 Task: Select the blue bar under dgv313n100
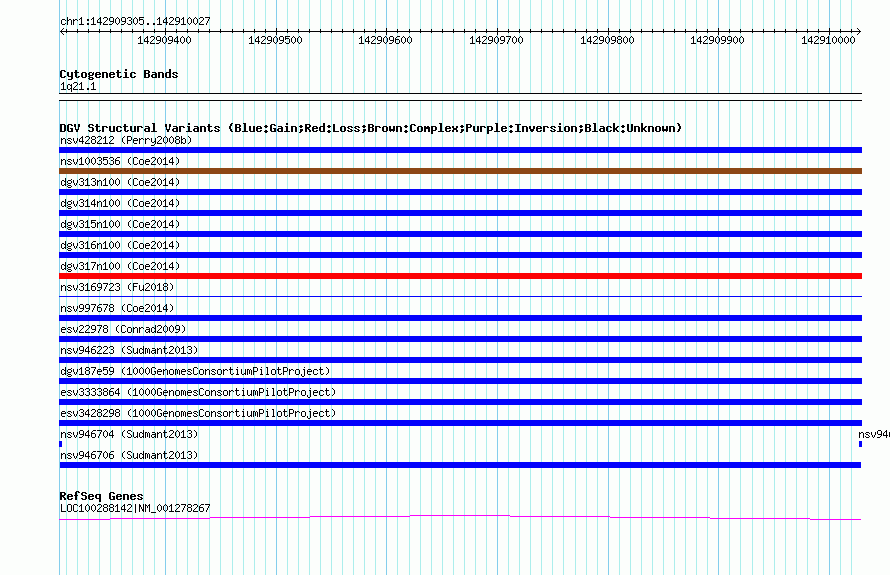pyautogui.click(x=460, y=192)
